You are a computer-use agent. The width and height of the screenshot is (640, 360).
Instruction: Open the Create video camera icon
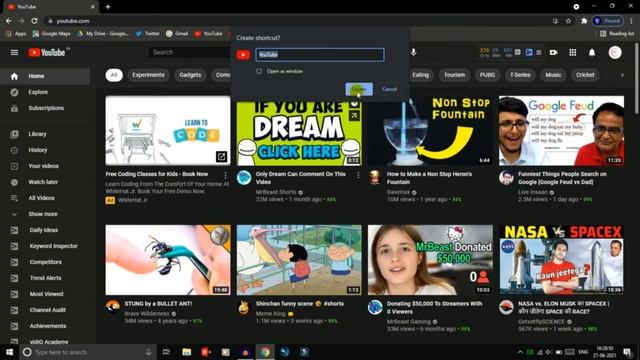(x=553, y=52)
